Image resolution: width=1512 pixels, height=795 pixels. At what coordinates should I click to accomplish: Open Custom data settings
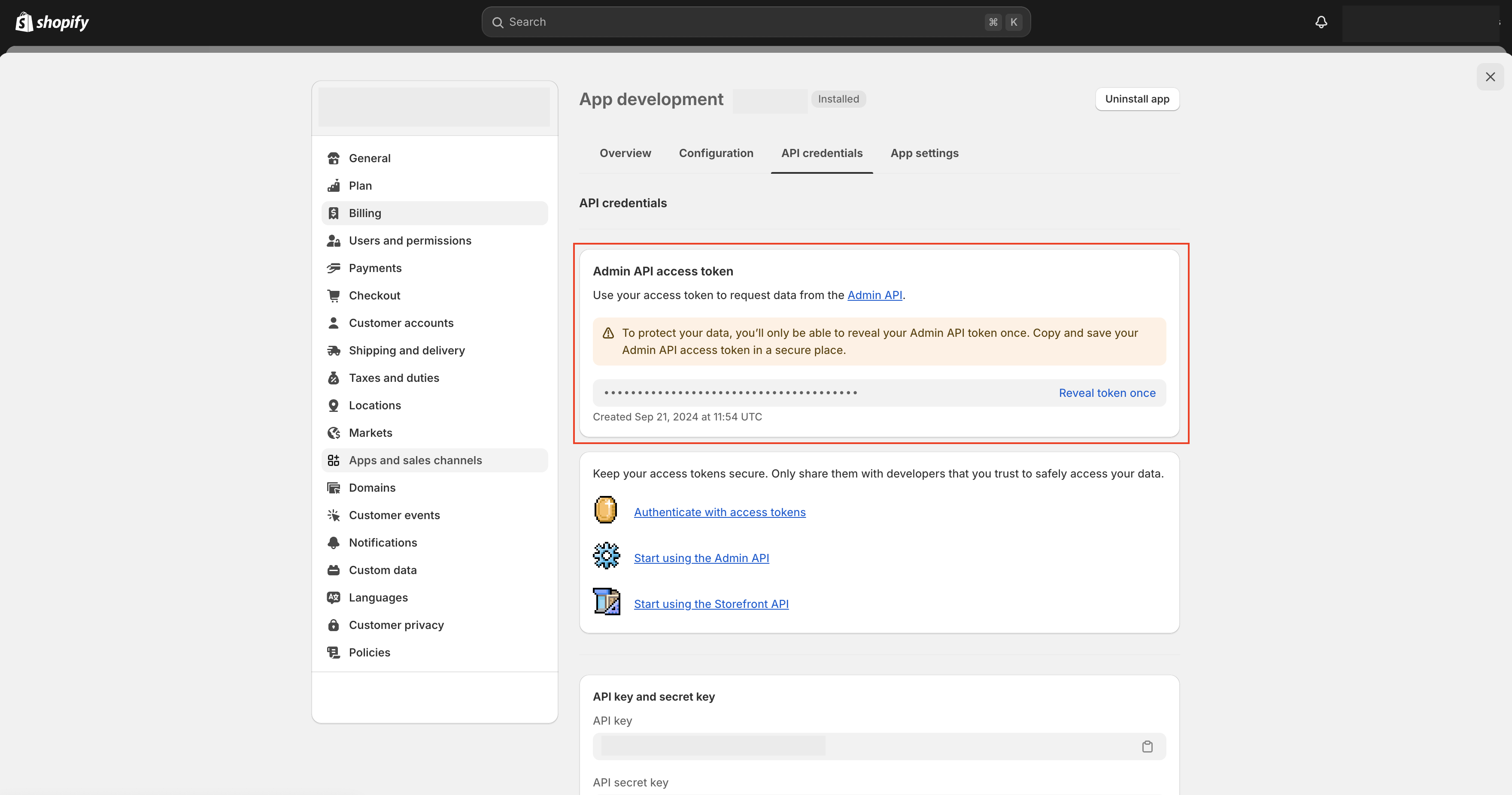434,570
